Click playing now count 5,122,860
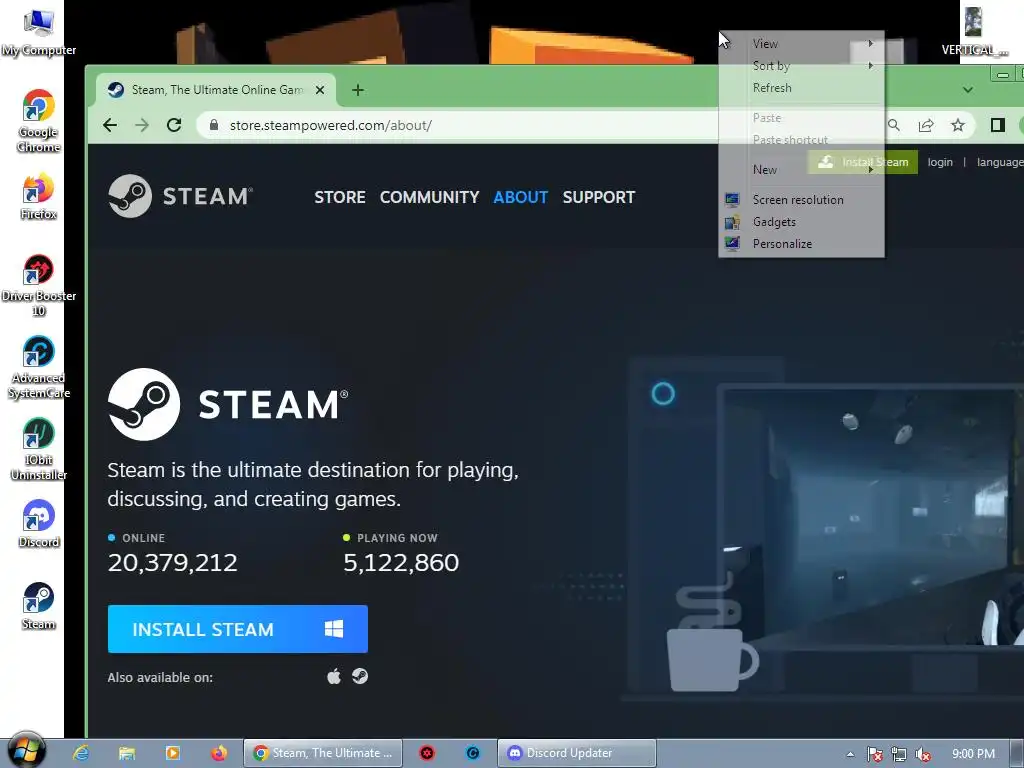Screen dimensions: 1024x768 coord(401,562)
